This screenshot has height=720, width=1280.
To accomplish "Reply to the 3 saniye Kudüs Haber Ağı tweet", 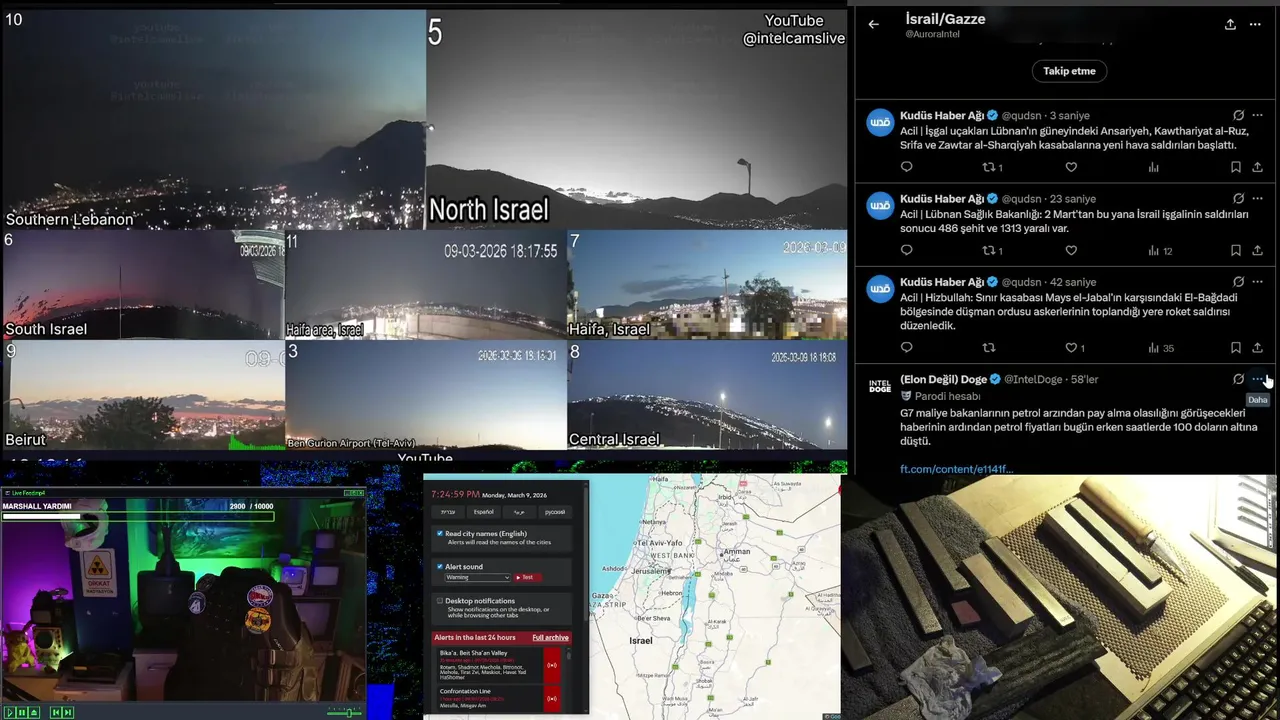I will [907, 167].
